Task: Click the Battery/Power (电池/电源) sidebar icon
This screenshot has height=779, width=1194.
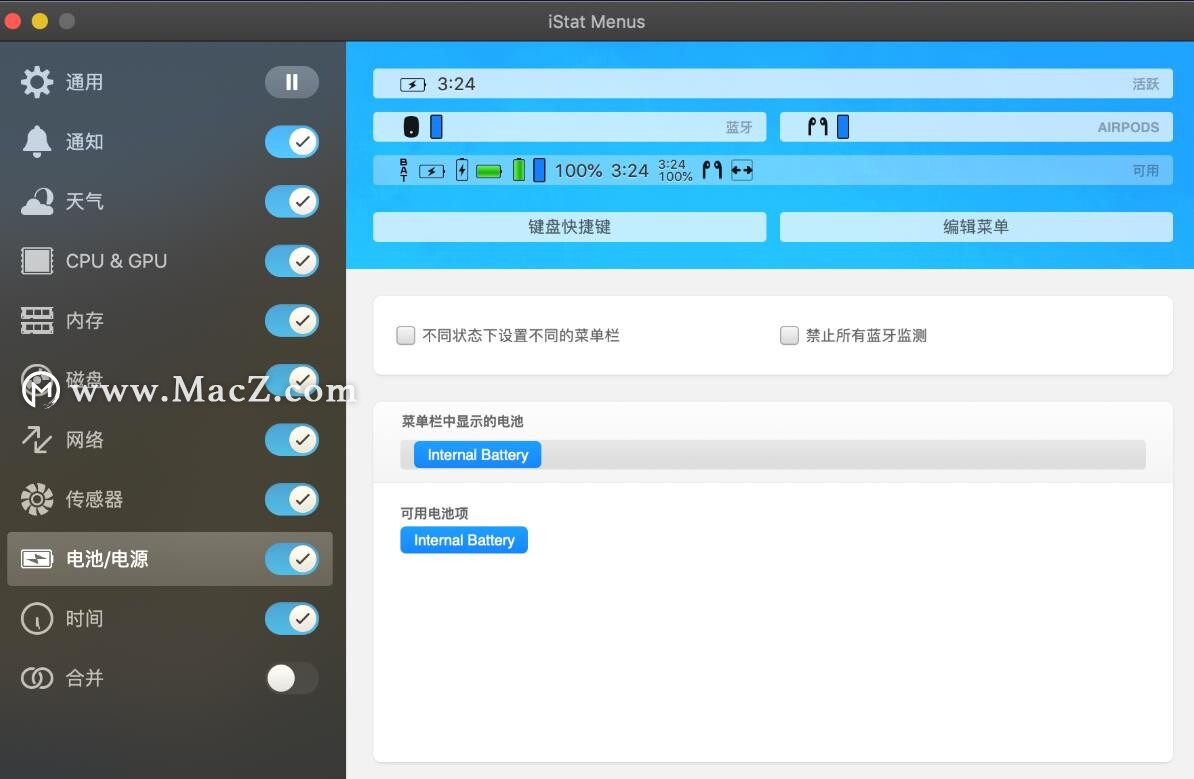Action: tap(37, 559)
